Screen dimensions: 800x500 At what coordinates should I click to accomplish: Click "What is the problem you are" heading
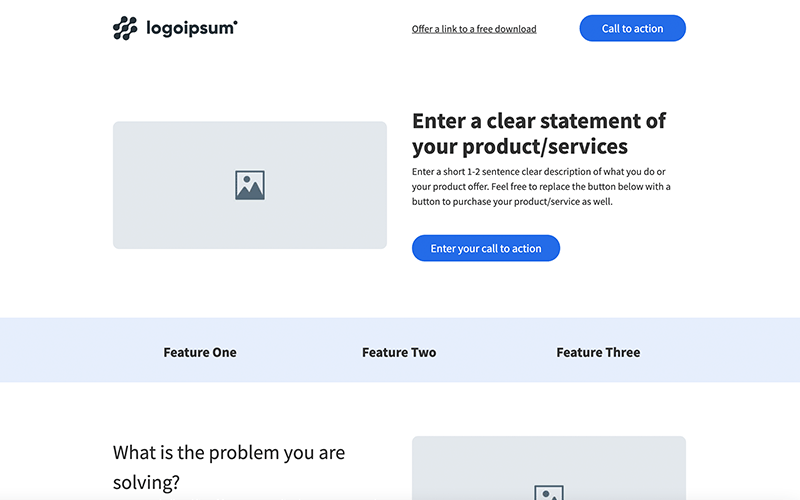coord(229,452)
